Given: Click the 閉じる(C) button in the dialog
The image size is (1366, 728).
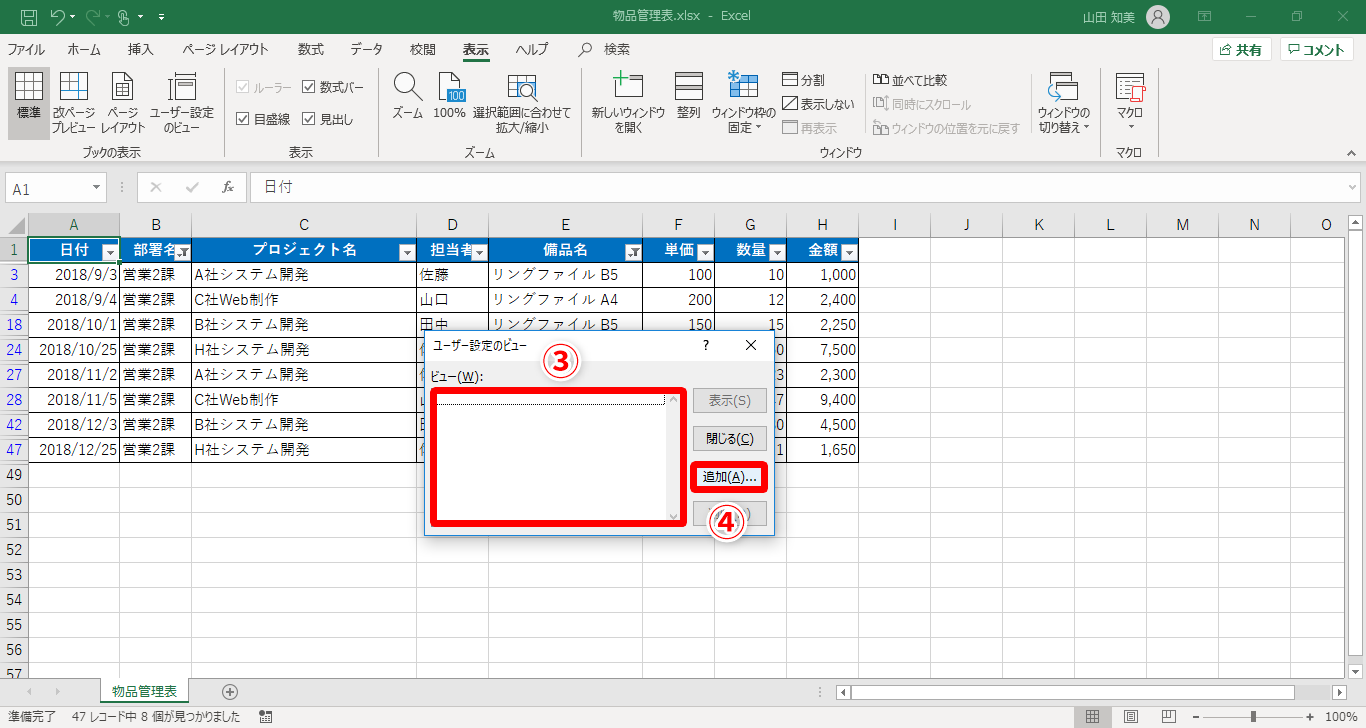Looking at the screenshot, I should (730, 438).
